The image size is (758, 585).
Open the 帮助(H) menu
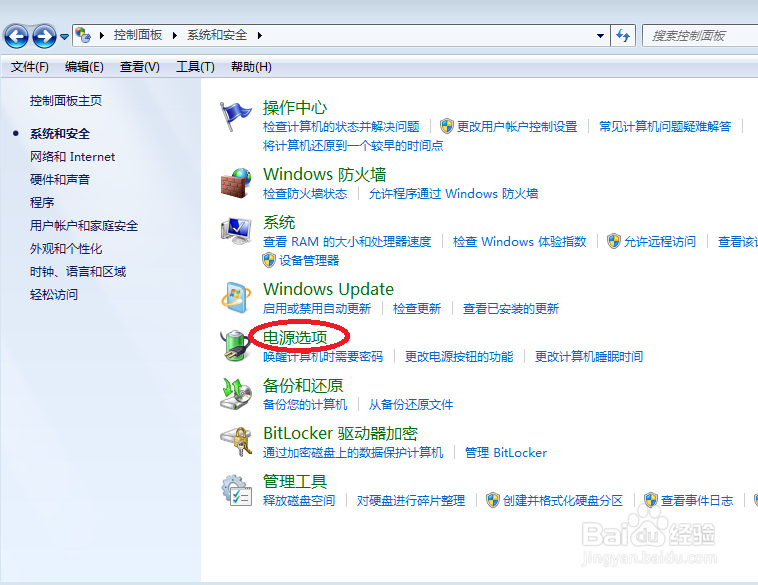click(x=251, y=67)
